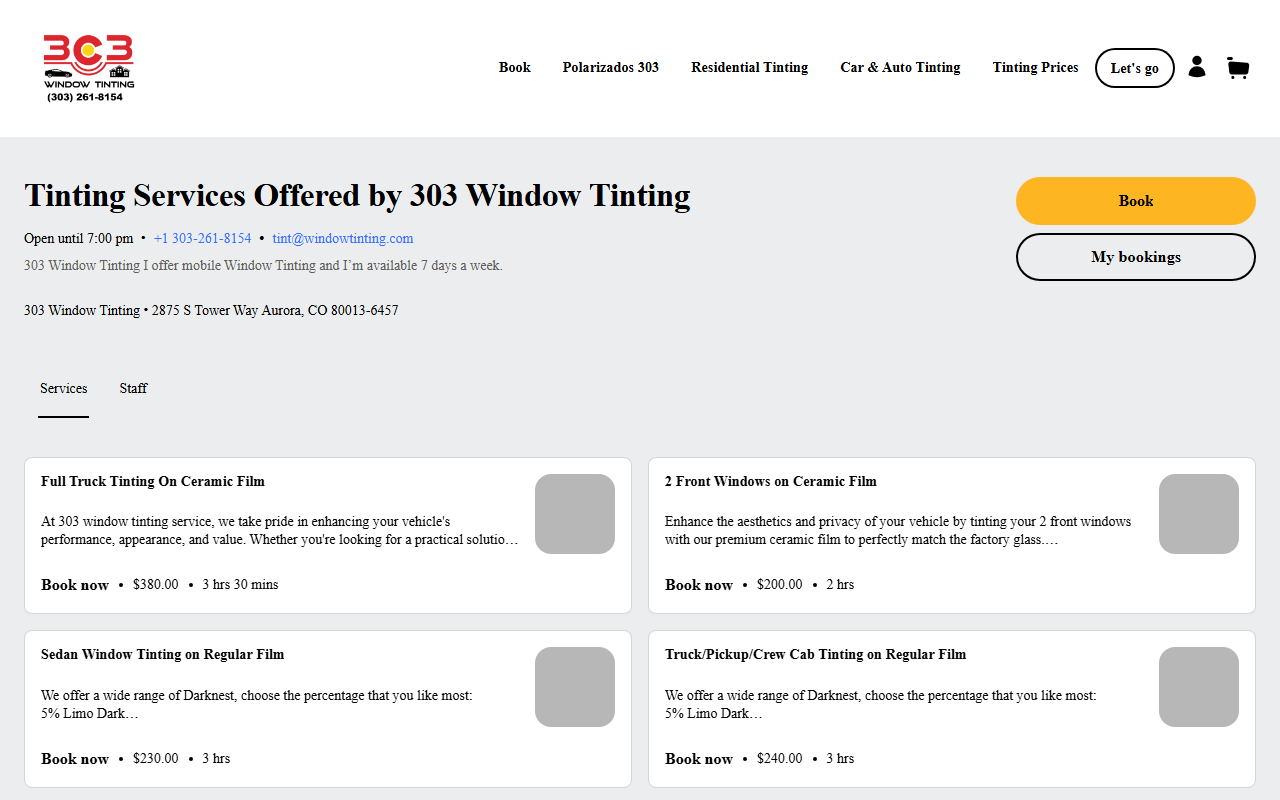Click the $230.00 price text

156,759
